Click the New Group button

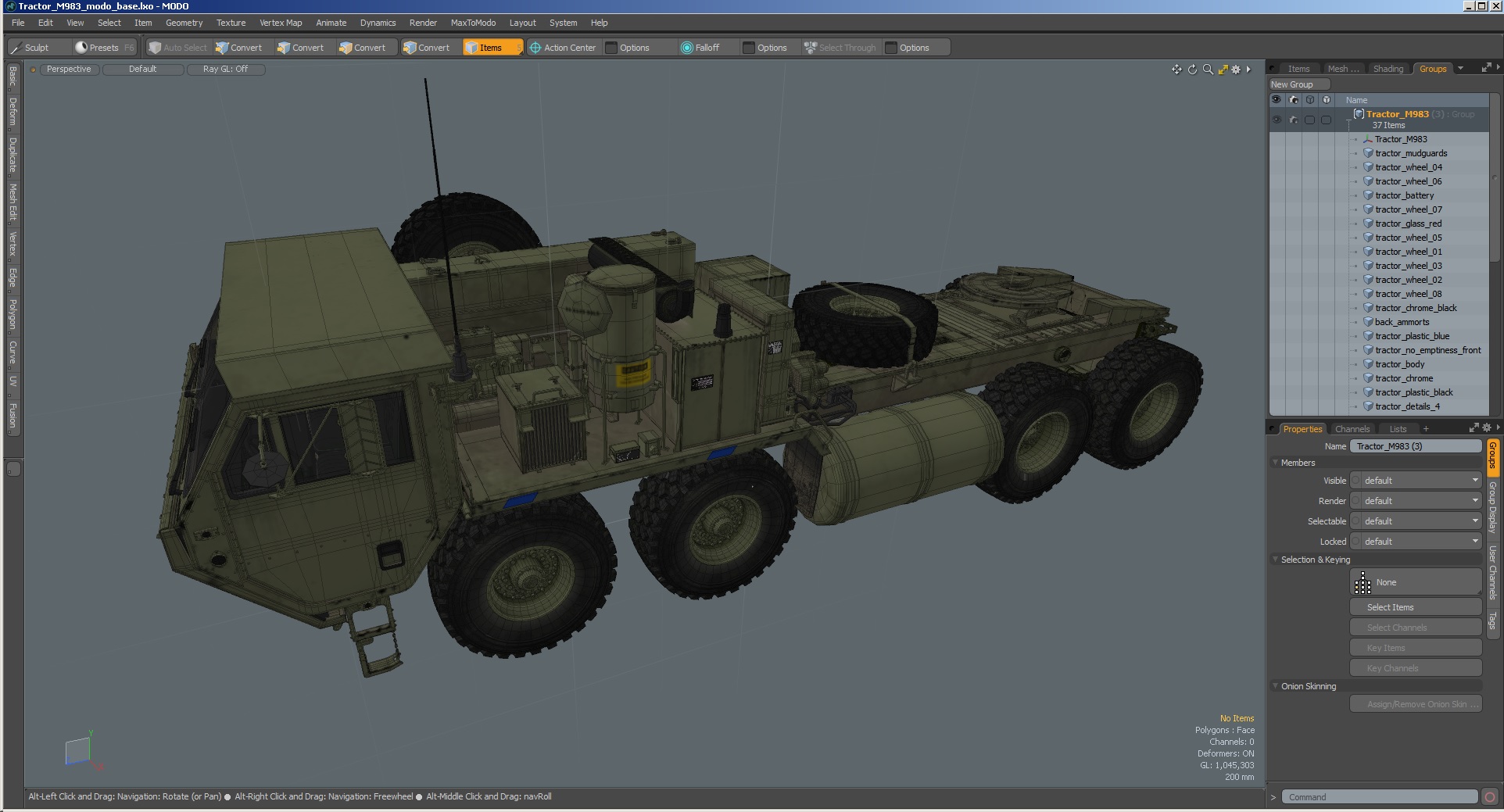point(1299,84)
